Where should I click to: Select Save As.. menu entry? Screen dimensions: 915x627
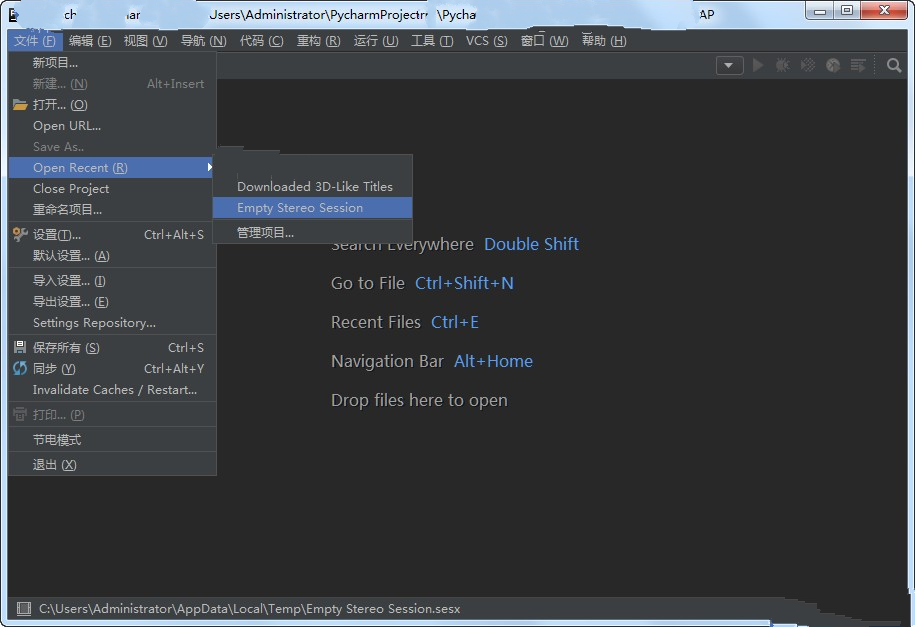(113, 147)
